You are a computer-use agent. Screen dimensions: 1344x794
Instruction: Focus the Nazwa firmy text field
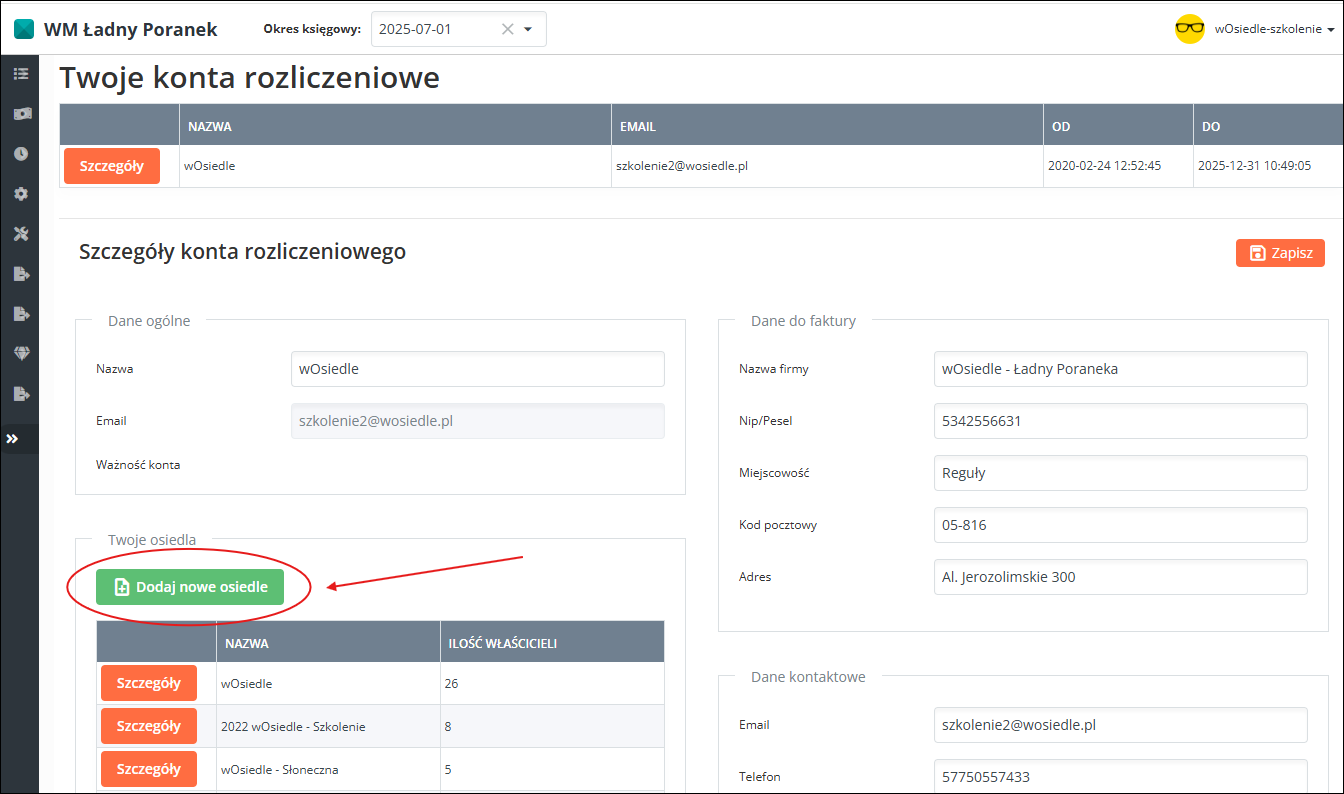pyautogui.click(x=1120, y=369)
